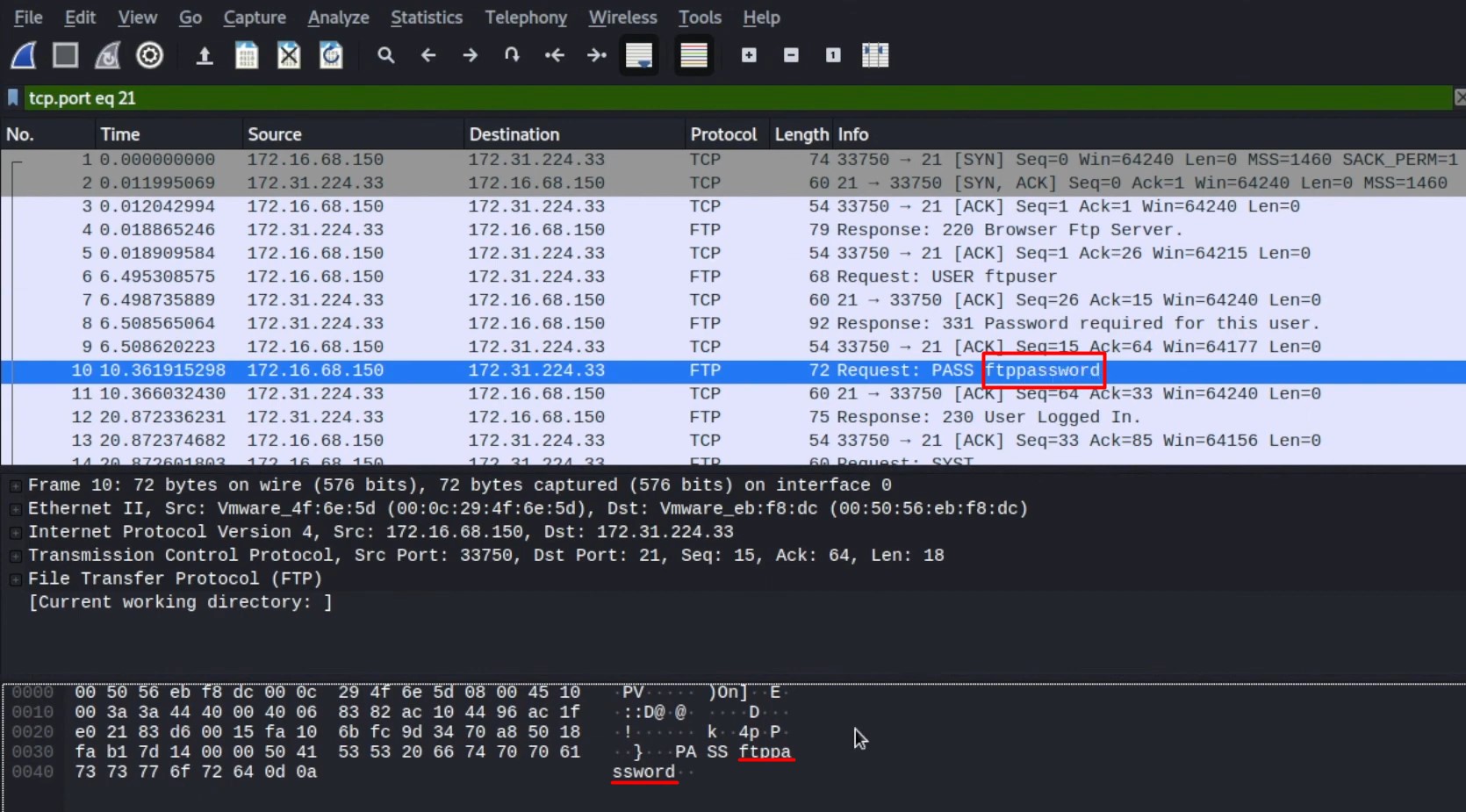This screenshot has height=812, width=1466.
Task: Open the Edit menu
Action: pos(80,18)
